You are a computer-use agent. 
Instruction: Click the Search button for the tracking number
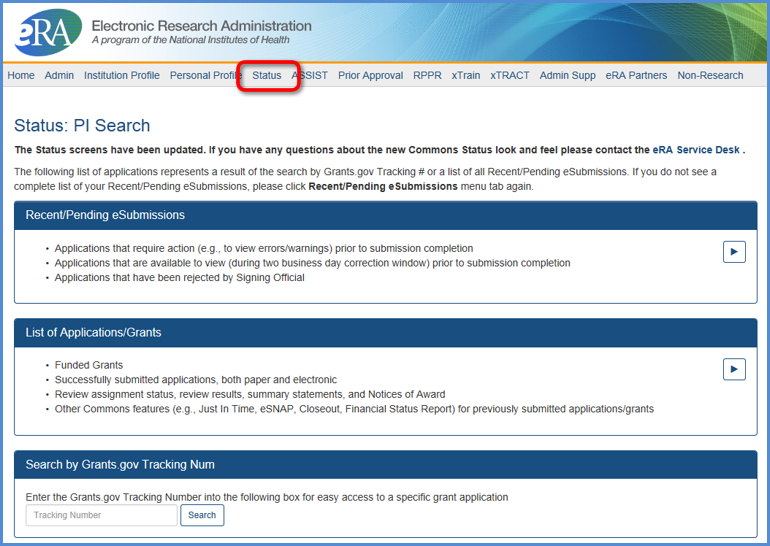[202, 515]
